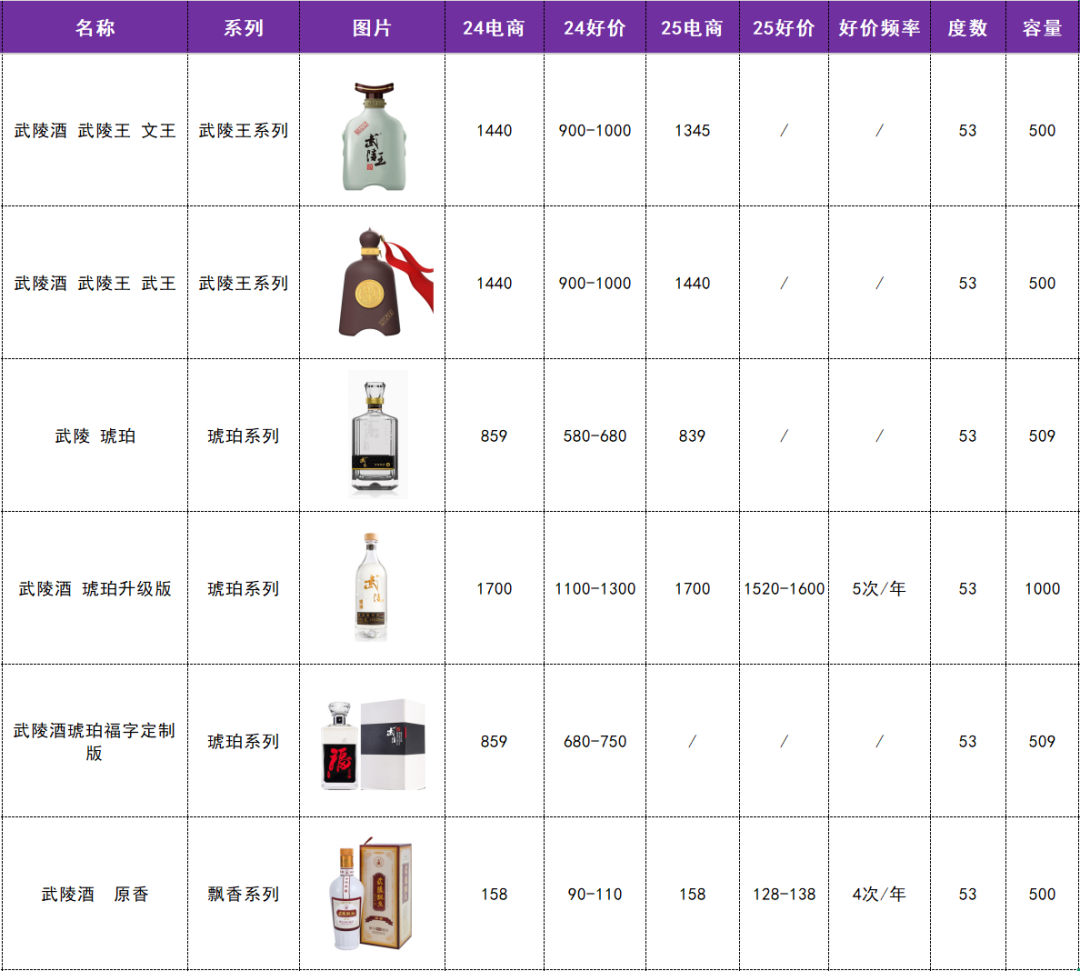Viewport: 1080px width, 971px height.
Task: Click the 图片 column header
Action: (372, 28)
